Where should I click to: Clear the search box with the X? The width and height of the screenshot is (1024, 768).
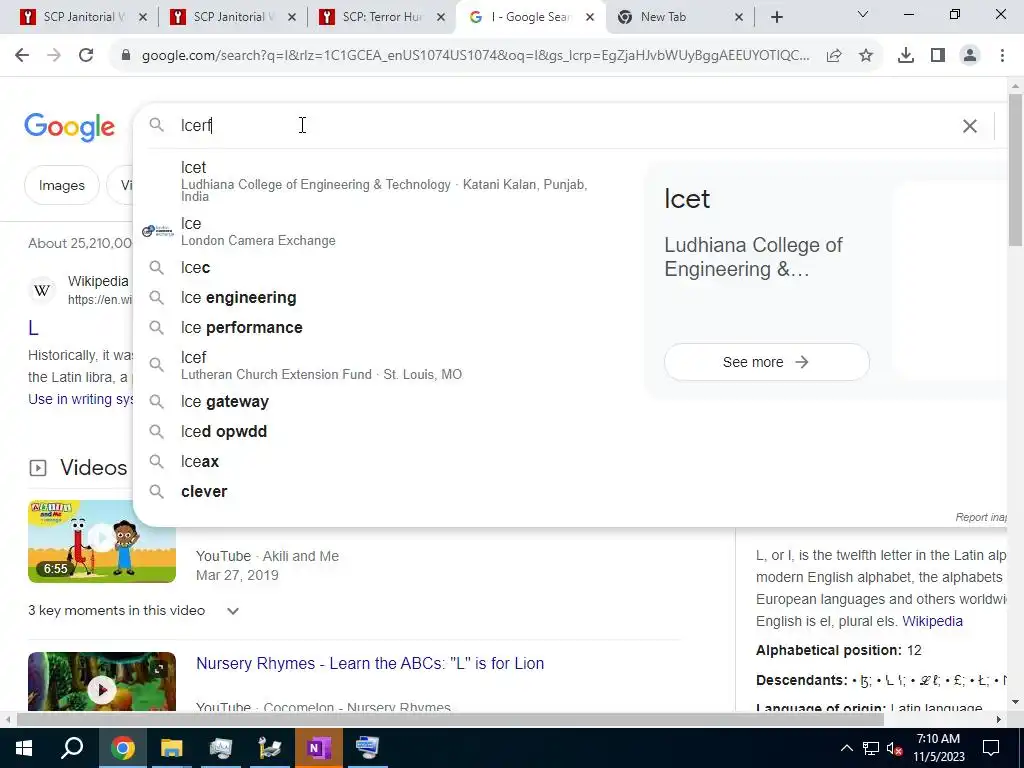[970, 126]
